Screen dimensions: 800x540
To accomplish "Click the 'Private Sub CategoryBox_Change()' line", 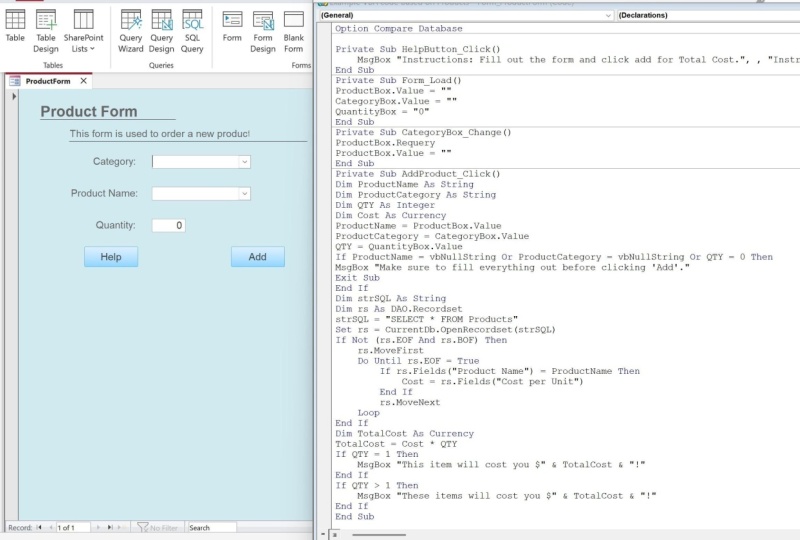I will [x=423, y=132].
